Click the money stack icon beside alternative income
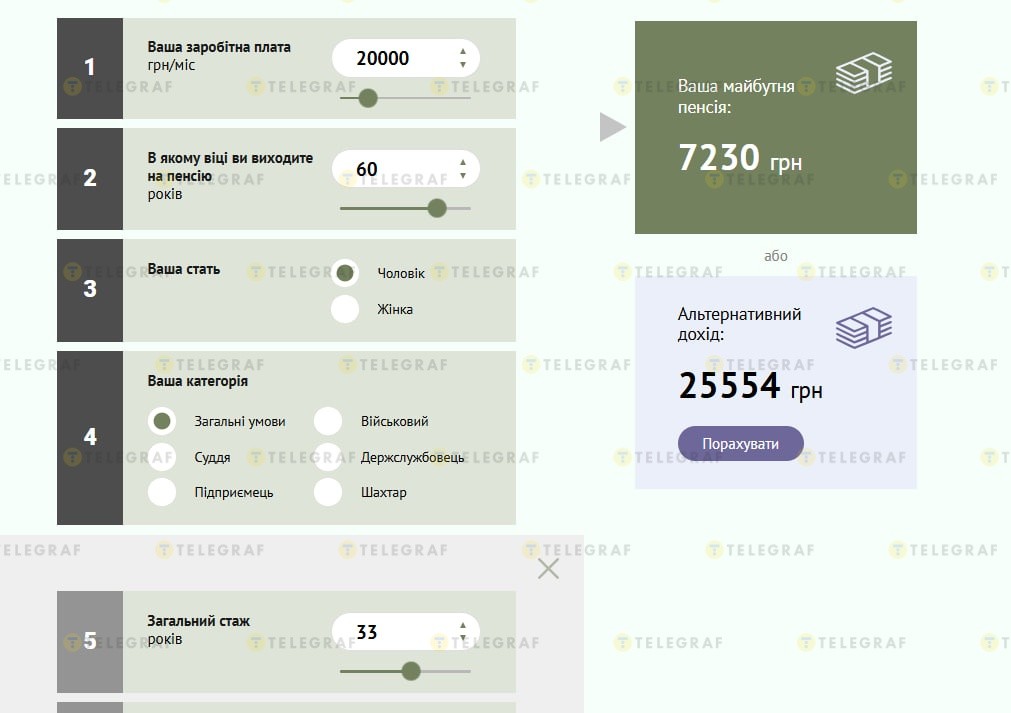The width and height of the screenshot is (1011, 713). (x=863, y=328)
